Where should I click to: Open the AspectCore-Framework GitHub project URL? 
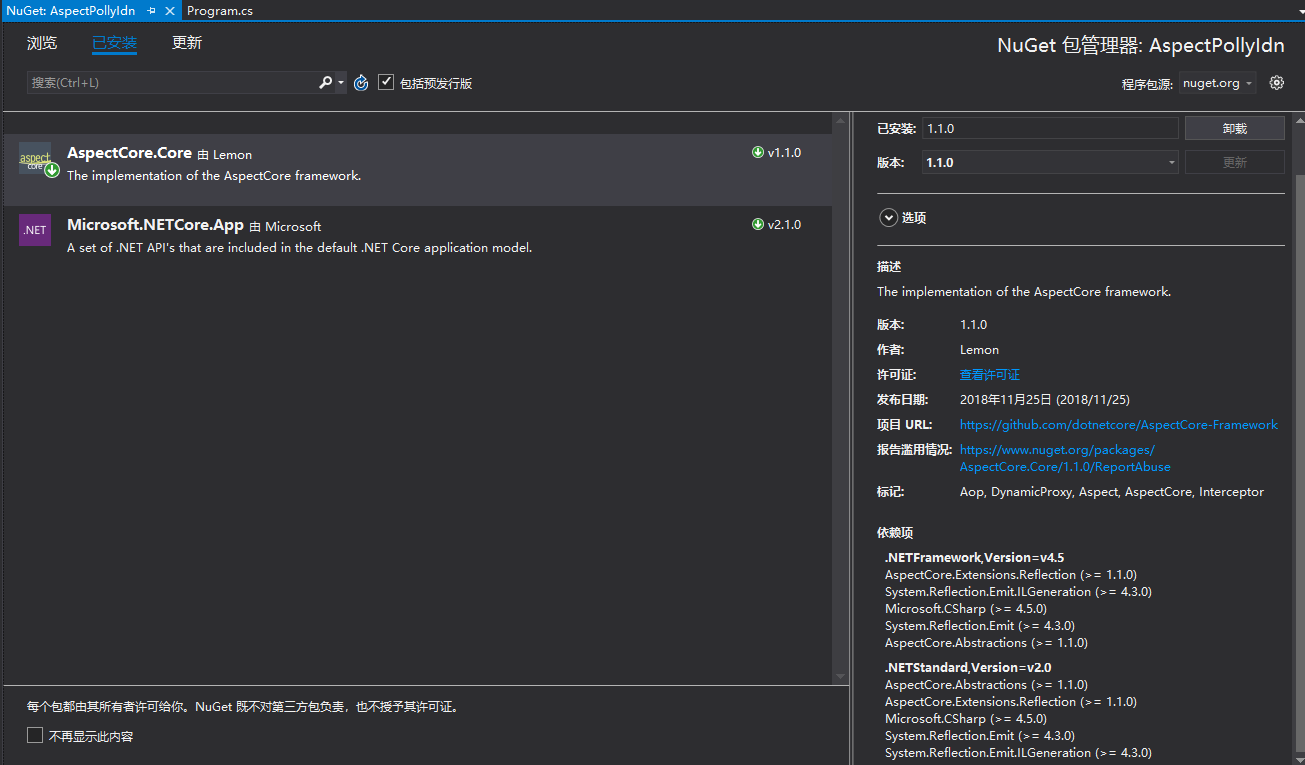pyautogui.click(x=1119, y=425)
